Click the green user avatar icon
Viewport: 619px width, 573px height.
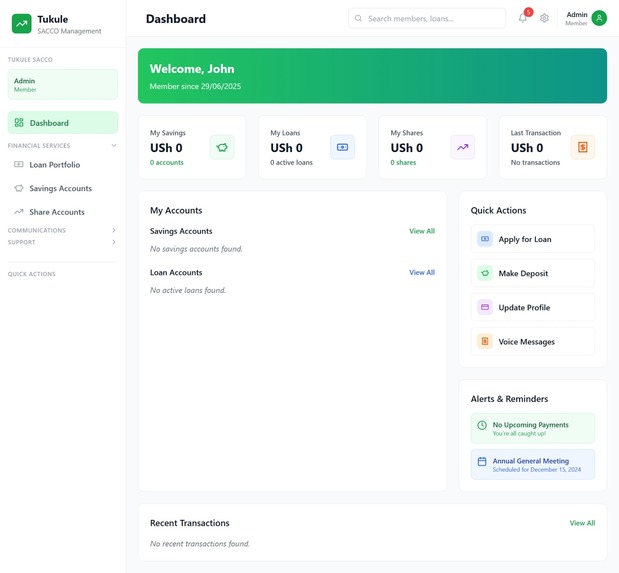599,18
